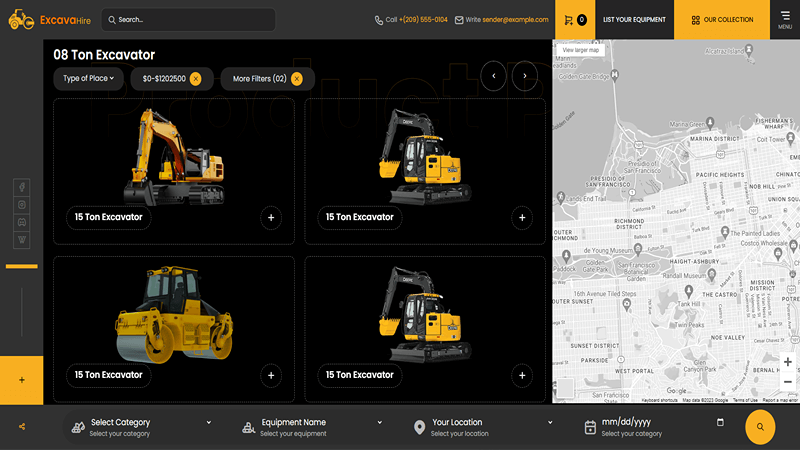Click the ExcavaHire logo
Viewport: 800px width, 450px height.
(x=49, y=20)
